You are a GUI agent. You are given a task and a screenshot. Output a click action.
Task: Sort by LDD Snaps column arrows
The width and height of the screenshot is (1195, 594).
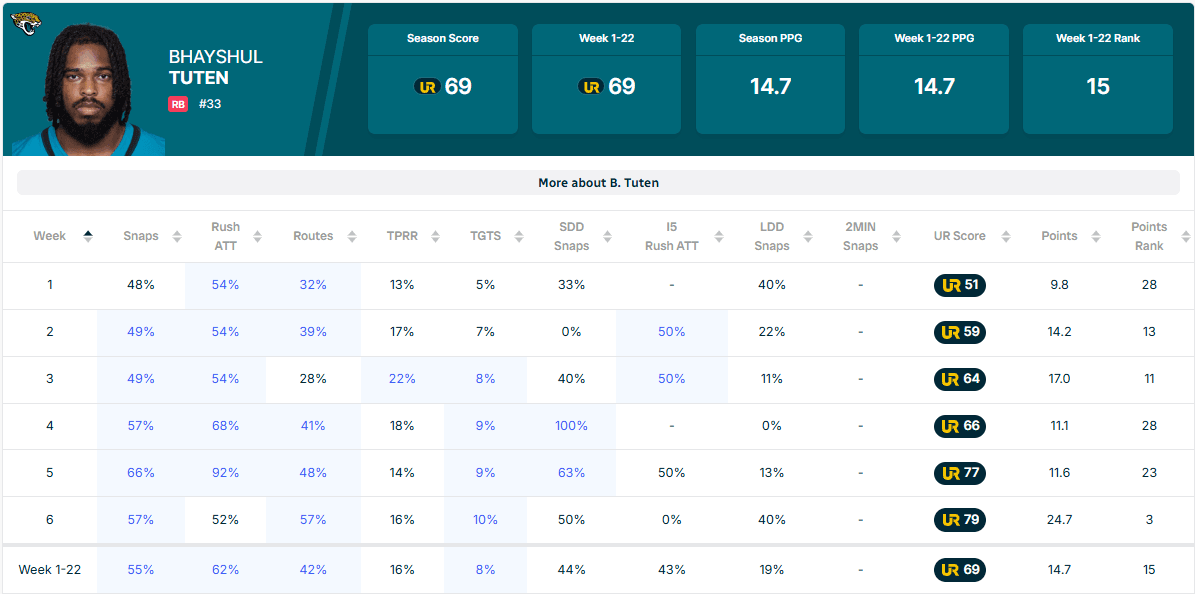(x=809, y=236)
